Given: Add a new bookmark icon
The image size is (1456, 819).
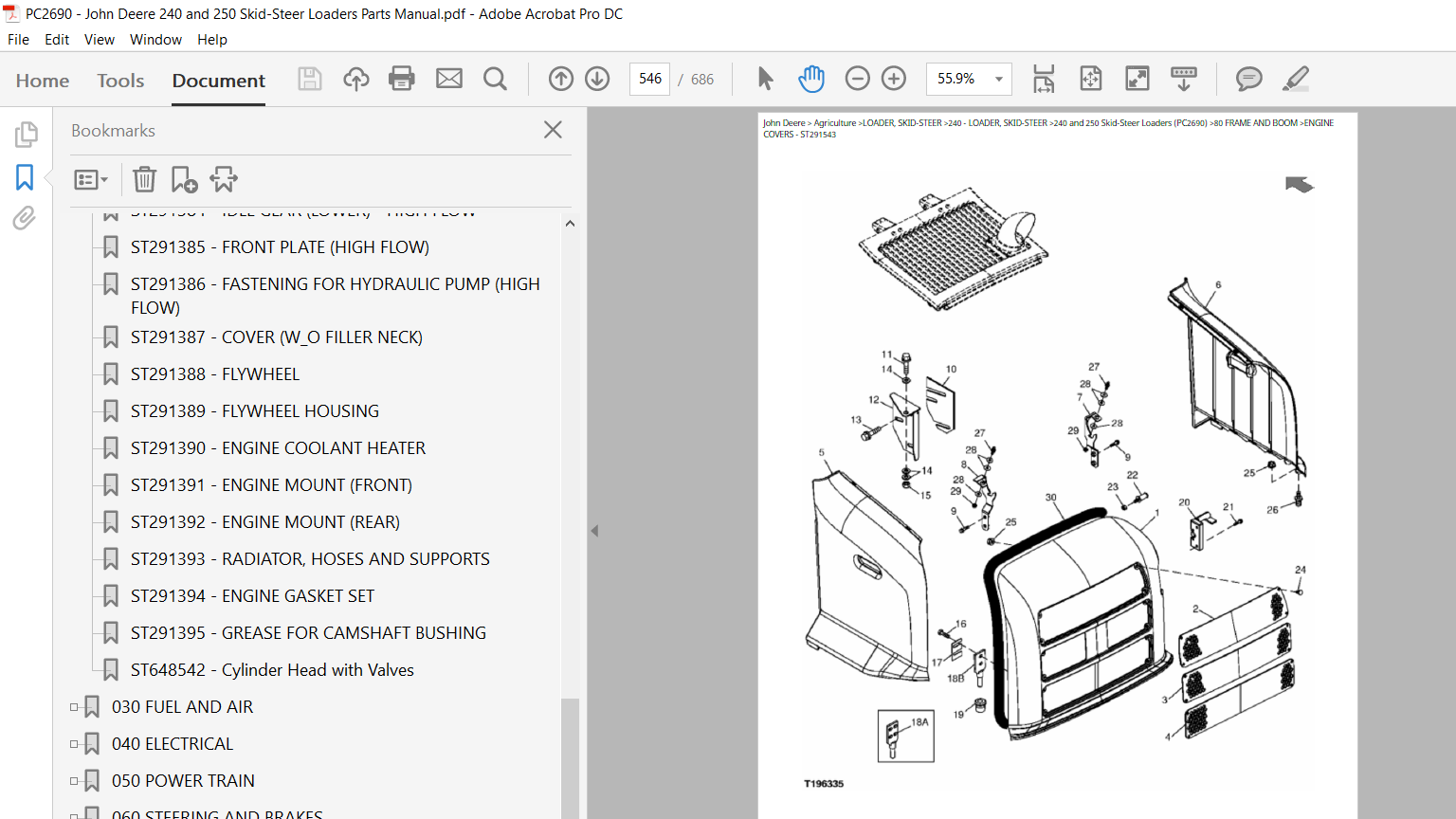Looking at the screenshot, I should 184,179.
